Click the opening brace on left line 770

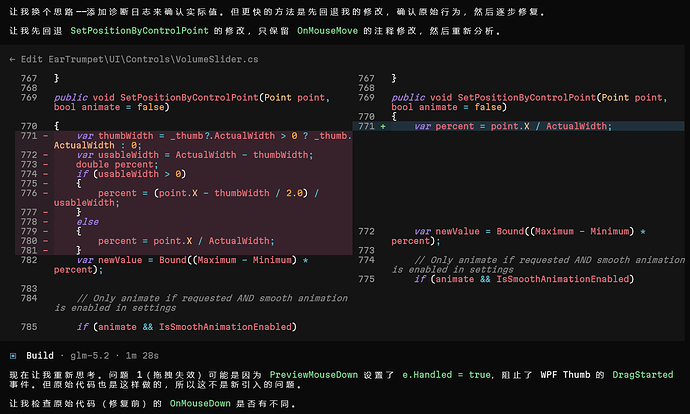tap(56, 126)
